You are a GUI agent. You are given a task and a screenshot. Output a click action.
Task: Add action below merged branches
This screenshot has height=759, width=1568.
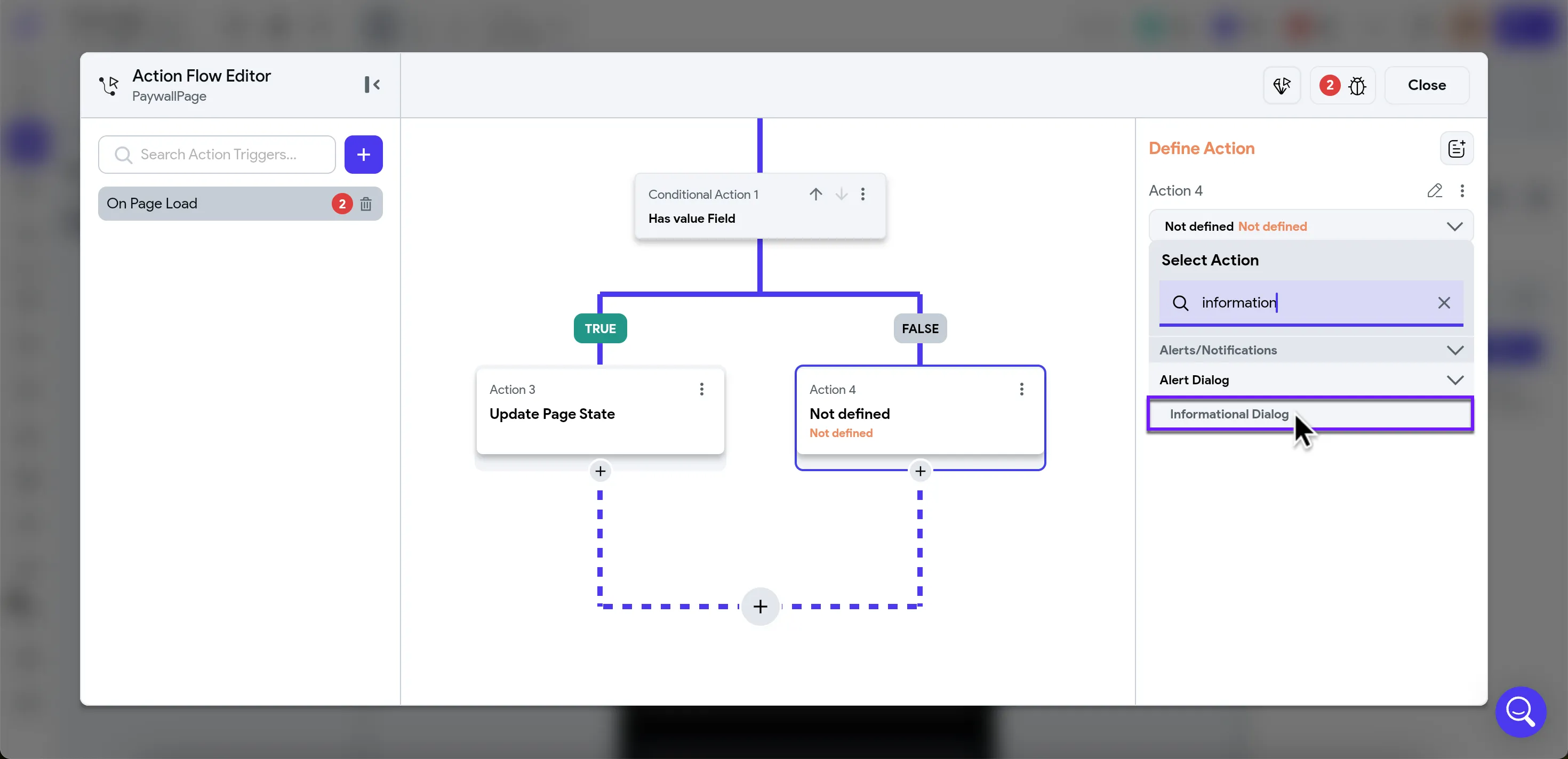(x=760, y=607)
